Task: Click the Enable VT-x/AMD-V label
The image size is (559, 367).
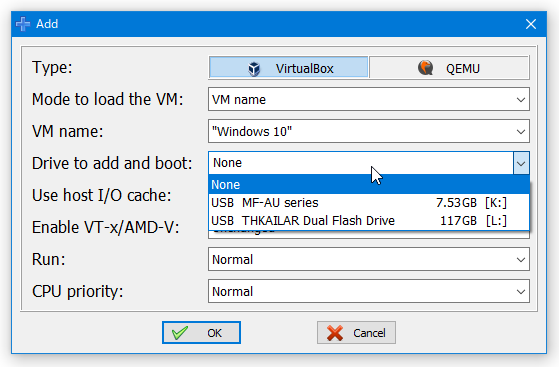Action: (106, 227)
